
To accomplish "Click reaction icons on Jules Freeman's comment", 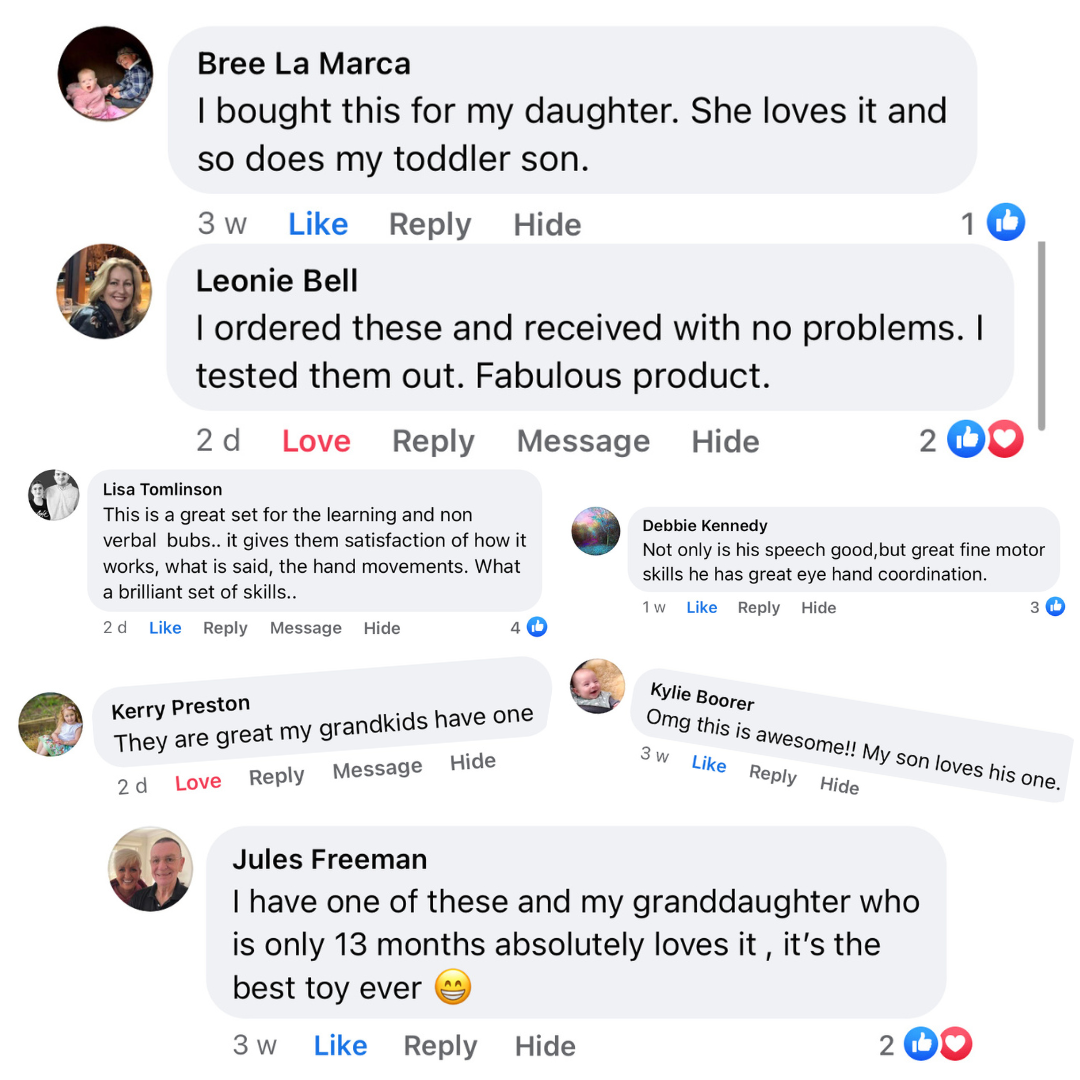I will point(938,1045).
